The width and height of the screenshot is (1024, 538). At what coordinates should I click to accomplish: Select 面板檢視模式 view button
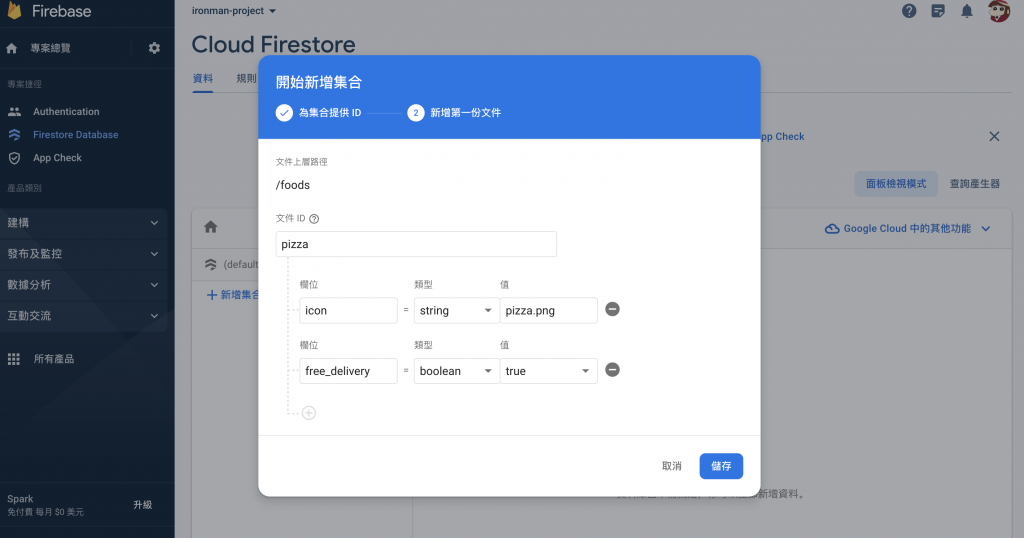point(896,184)
